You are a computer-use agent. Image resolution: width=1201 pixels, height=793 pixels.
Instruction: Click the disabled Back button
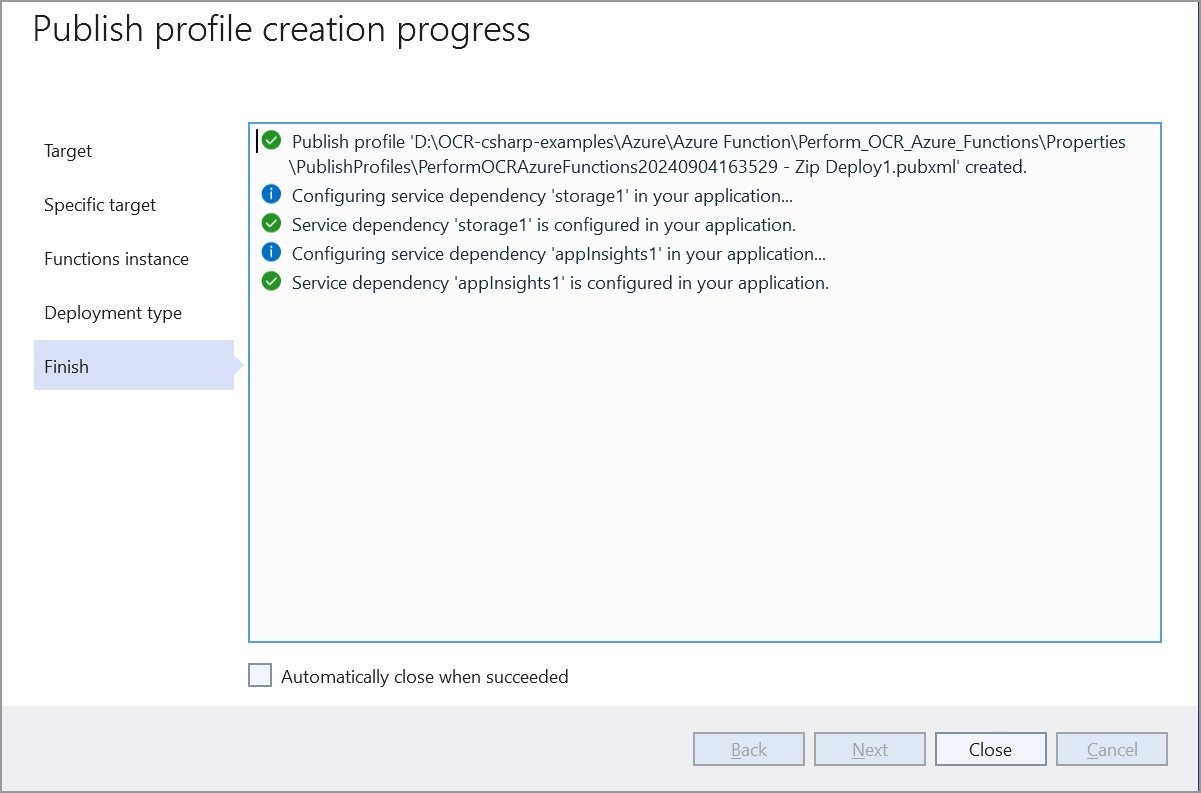(x=748, y=748)
